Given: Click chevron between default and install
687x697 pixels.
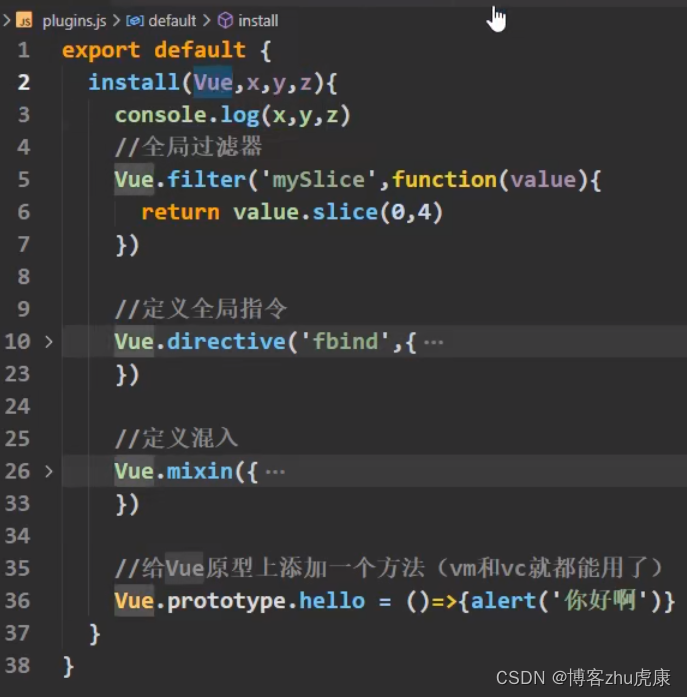Looking at the screenshot, I should click(207, 20).
